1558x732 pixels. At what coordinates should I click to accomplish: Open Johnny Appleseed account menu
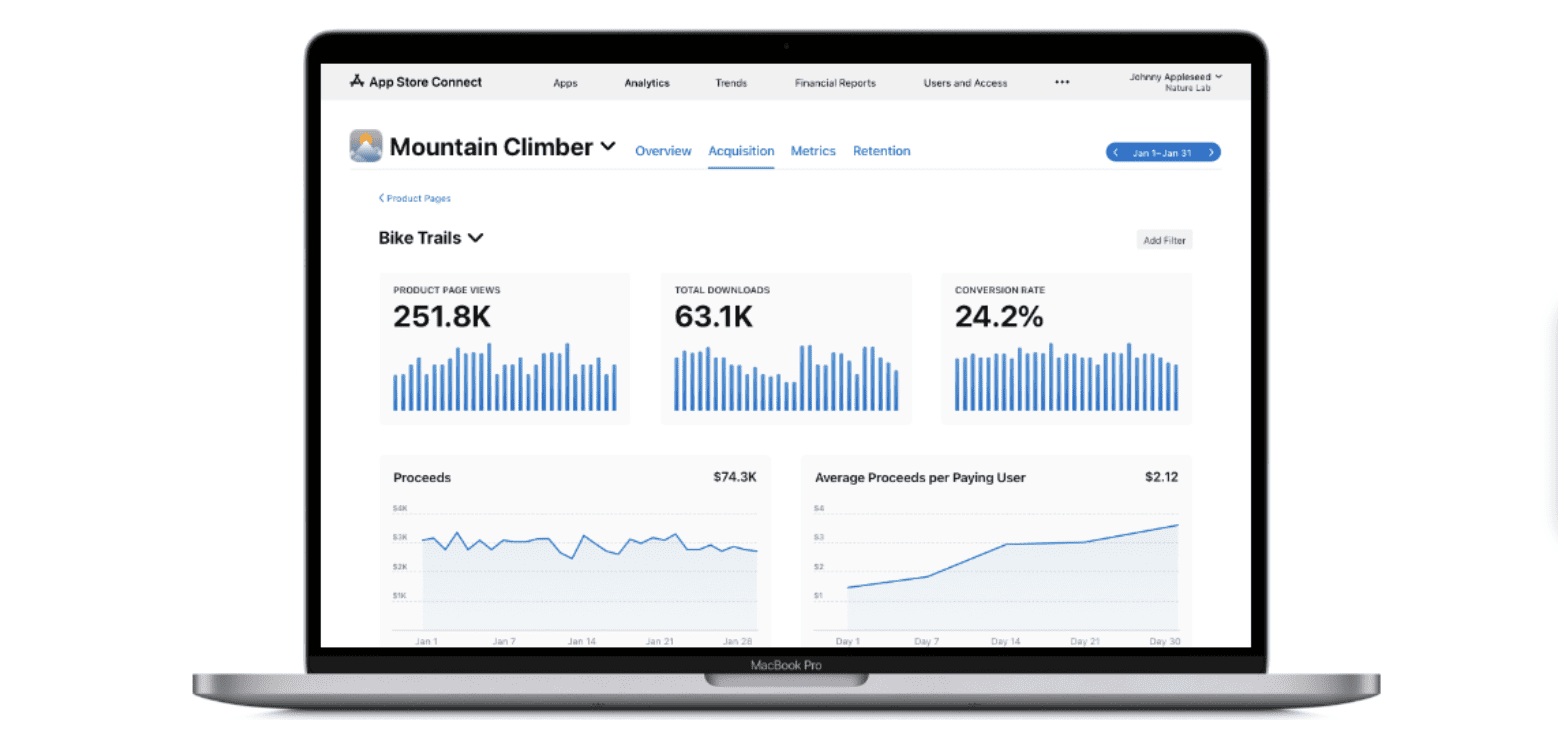(1175, 77)
